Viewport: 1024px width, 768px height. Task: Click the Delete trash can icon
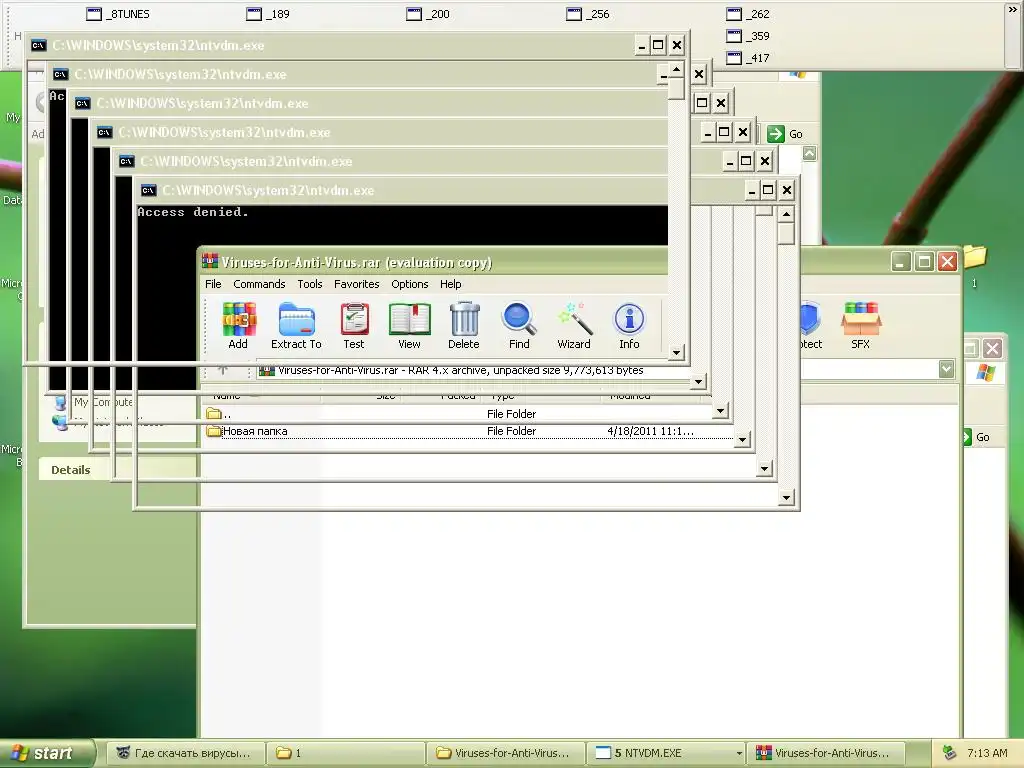click(464, 325)
